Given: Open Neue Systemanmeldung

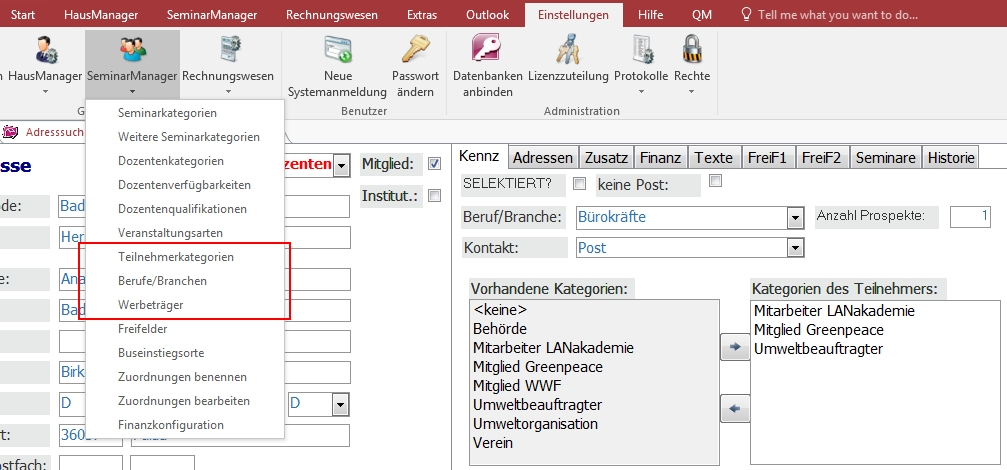Looking at the screenshot, I should tap(337, 50).
